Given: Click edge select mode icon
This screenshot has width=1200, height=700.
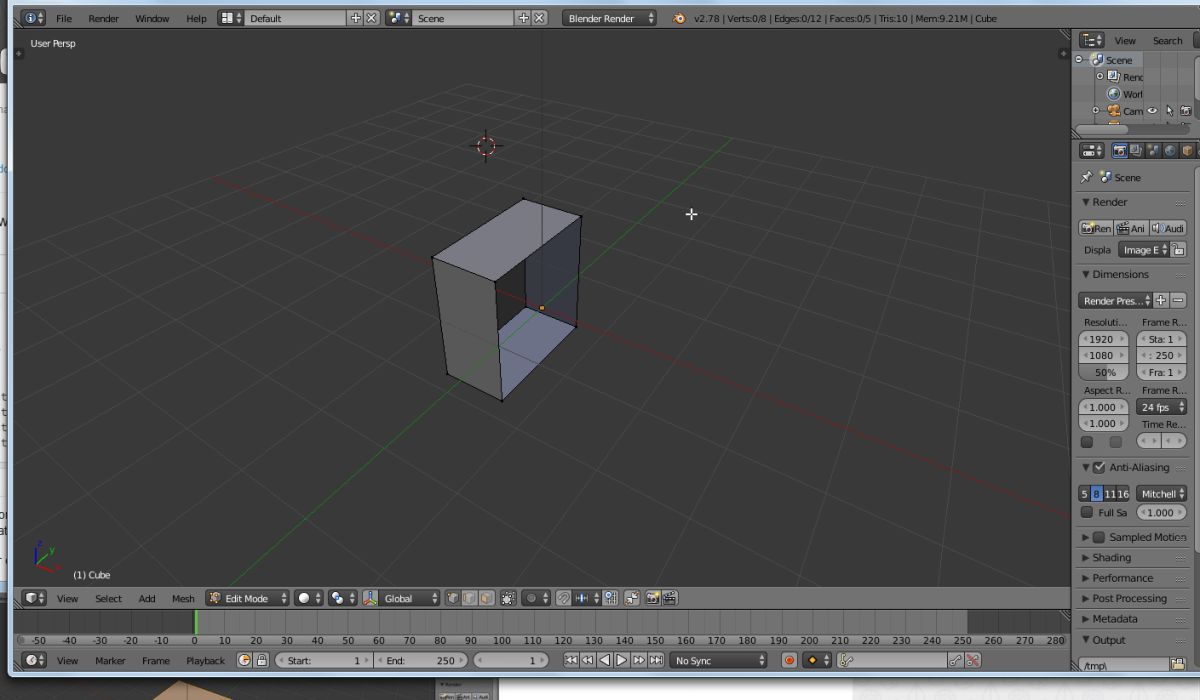Looking at the screenshot, I should coord(469,598).
